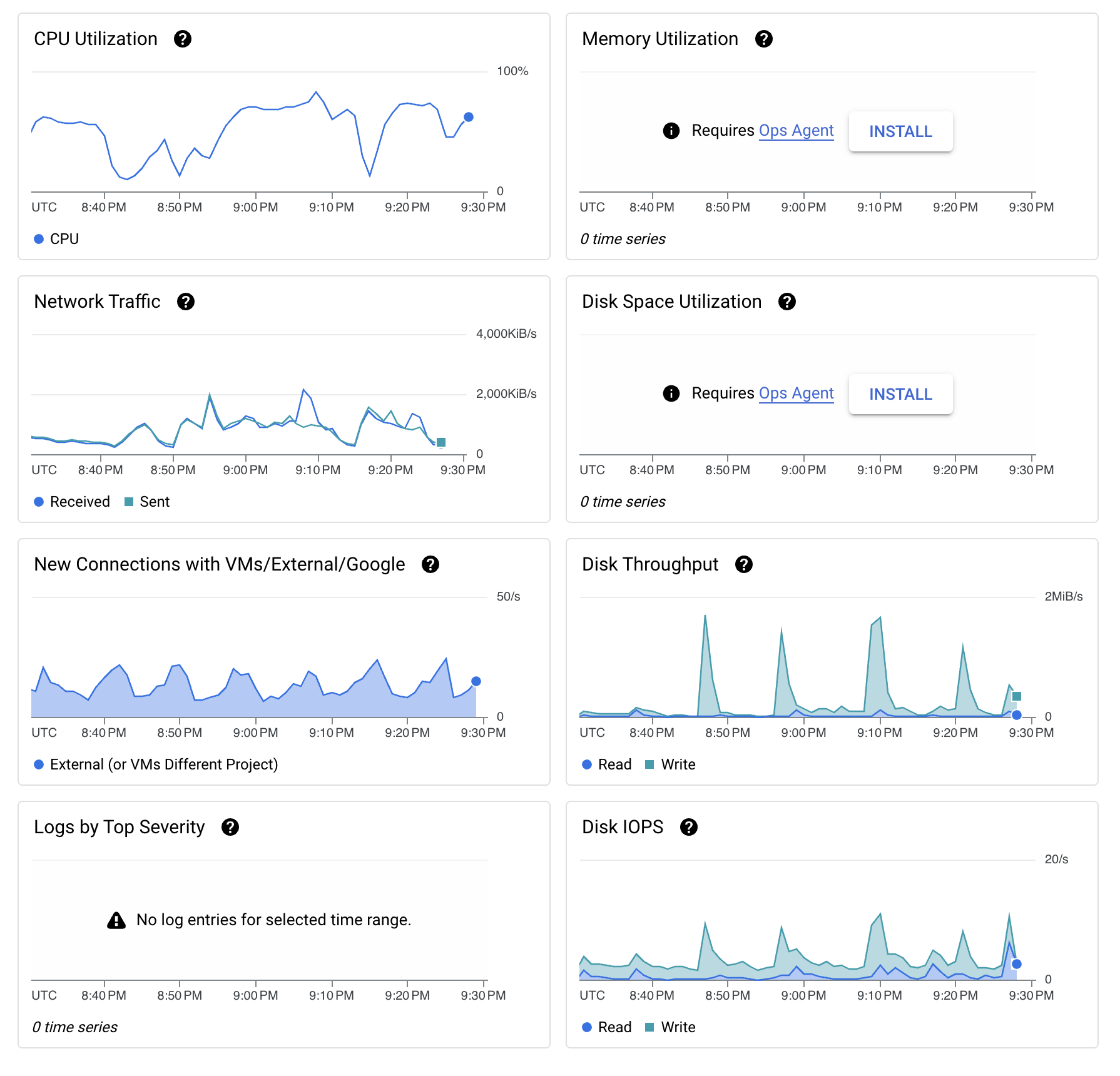The height and width of the screenshot is (1076, 1120).
Task: Open Ops Agent link in Memory Utilization
Action: pyautogui.click(x=796, y=131)
